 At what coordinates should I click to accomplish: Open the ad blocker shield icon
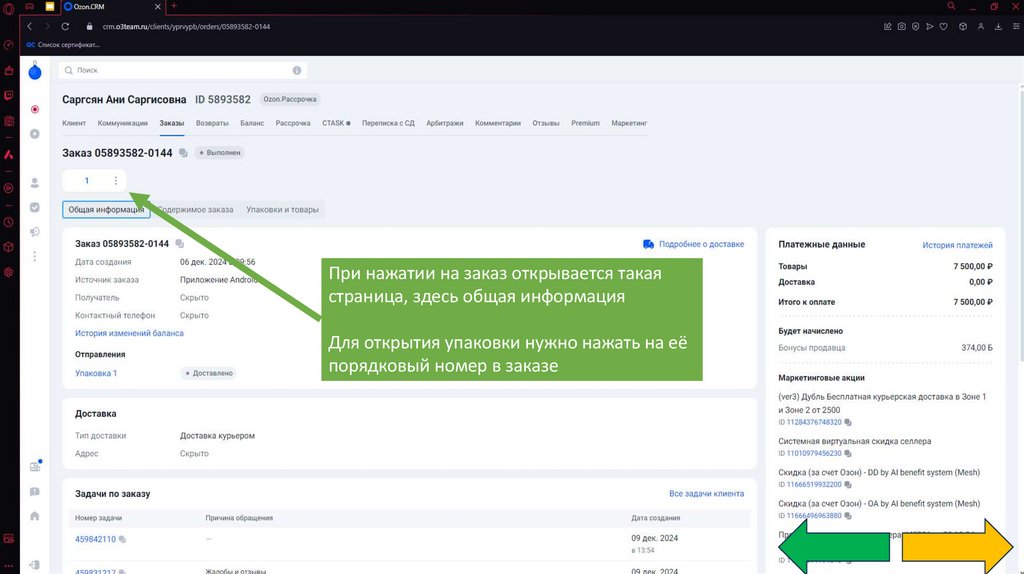[916, 27]
